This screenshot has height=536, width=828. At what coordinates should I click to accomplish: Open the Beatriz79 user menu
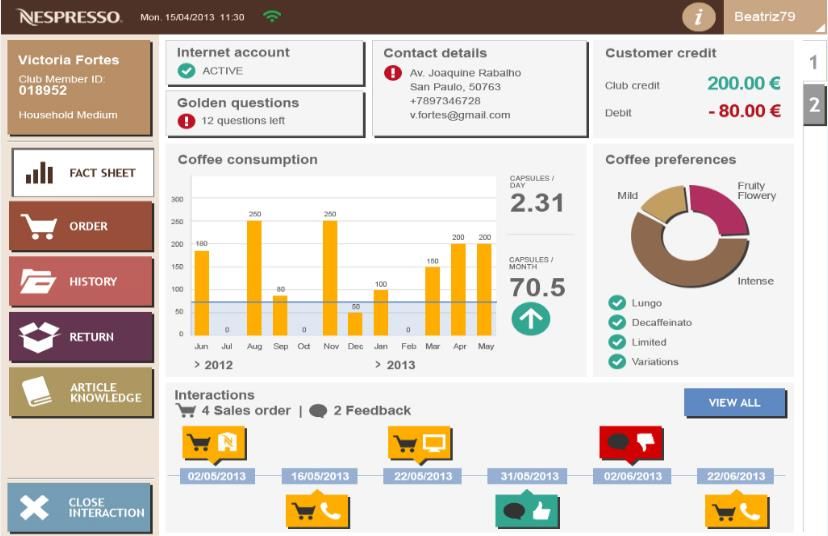pos(775,17)
